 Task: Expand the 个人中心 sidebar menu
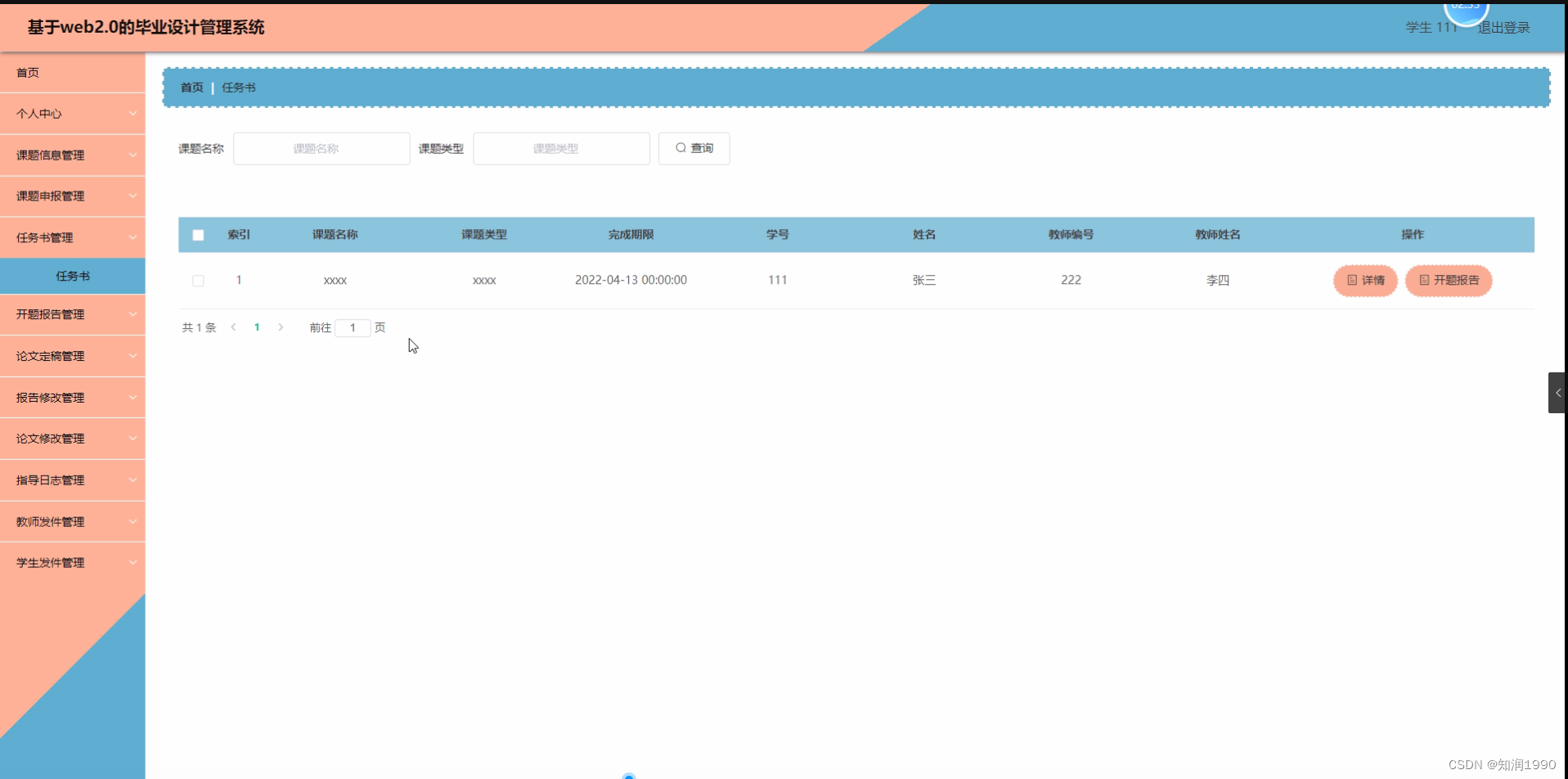tap(73, 113)
